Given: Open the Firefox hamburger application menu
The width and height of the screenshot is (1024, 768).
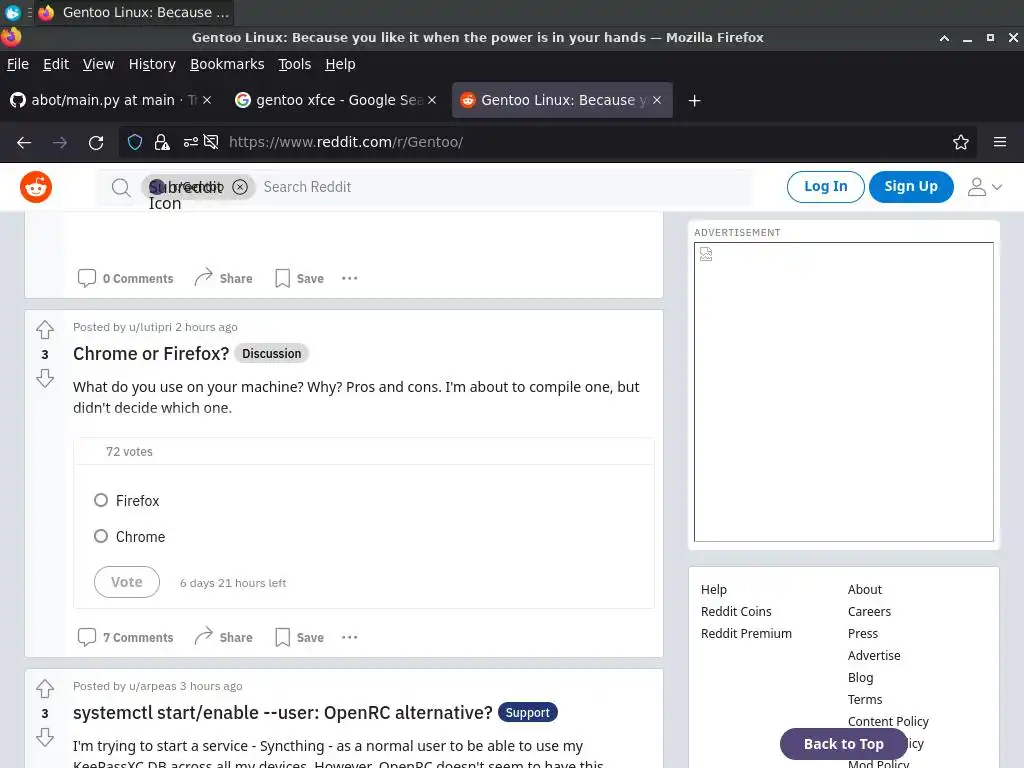Looking at the screenshot, I should tap(1000, 142).
